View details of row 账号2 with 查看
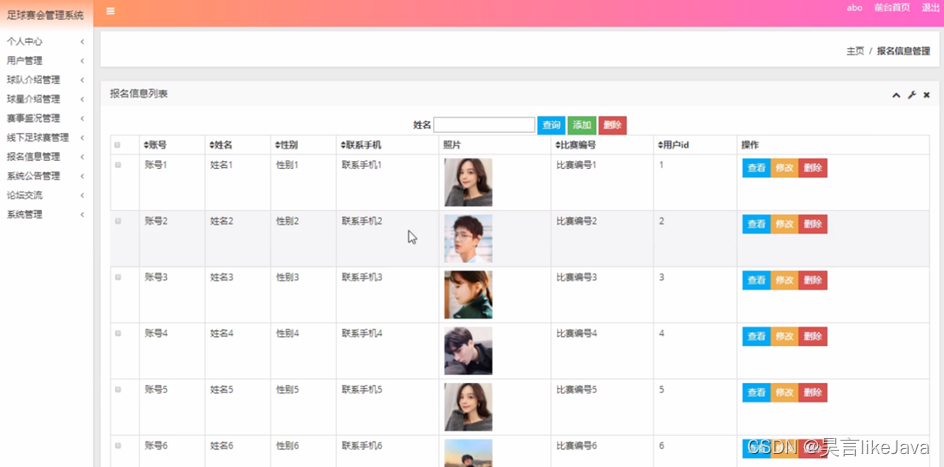 (756, 224)
